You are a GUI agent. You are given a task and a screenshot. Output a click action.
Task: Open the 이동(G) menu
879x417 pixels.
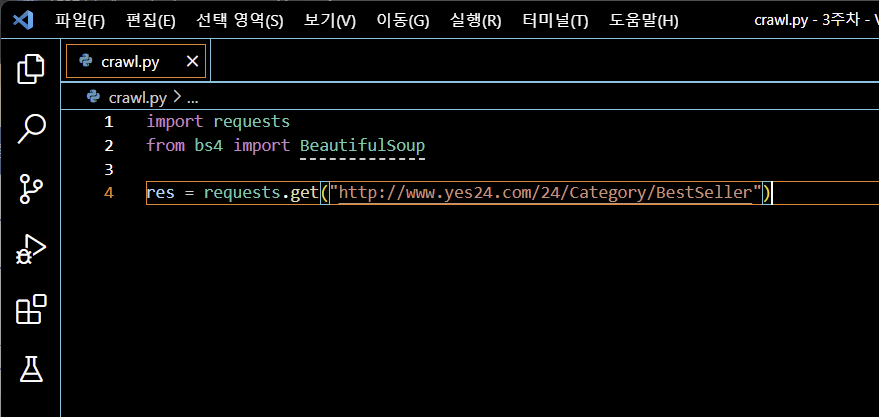403,21
